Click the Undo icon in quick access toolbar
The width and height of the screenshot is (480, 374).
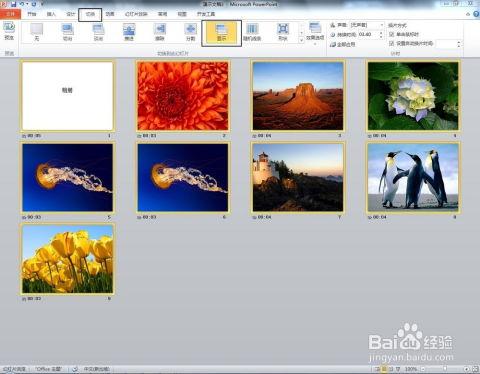[x=22, y=4]
